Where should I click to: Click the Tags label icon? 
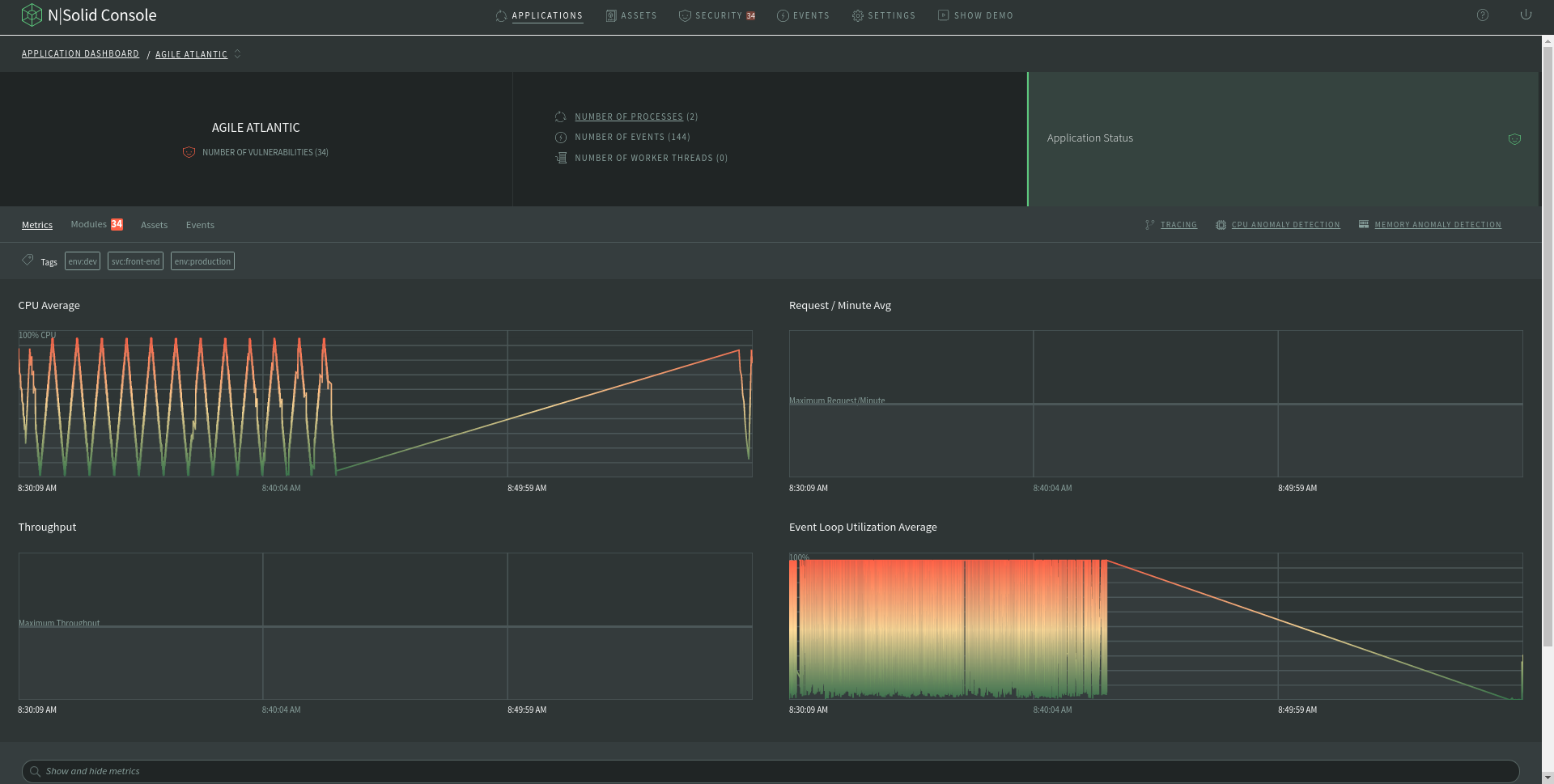28,260
